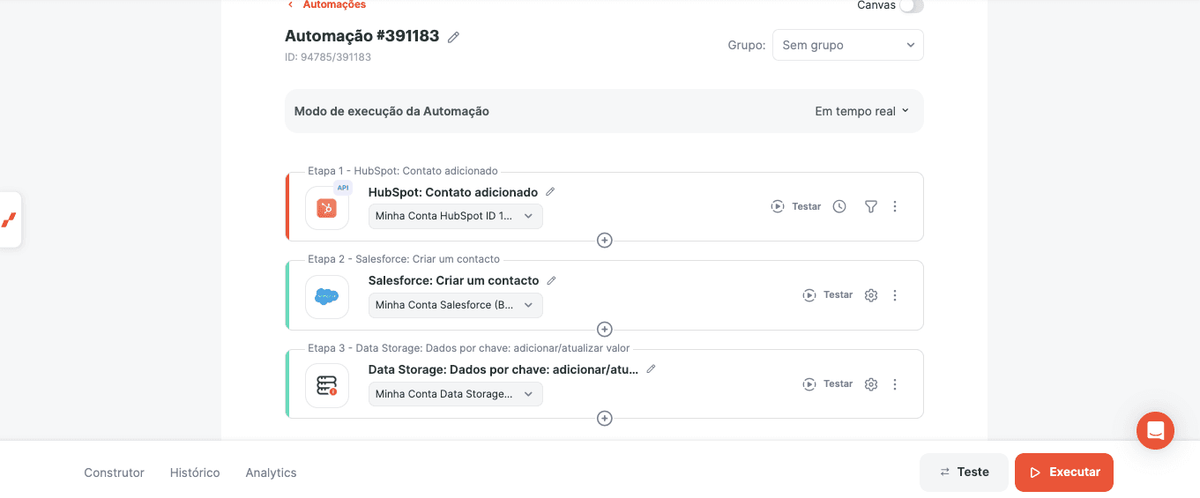Click the Data Storage icon in step 3
The height and width of the screenshot is (498, 1200).
[x=327, y=385]
